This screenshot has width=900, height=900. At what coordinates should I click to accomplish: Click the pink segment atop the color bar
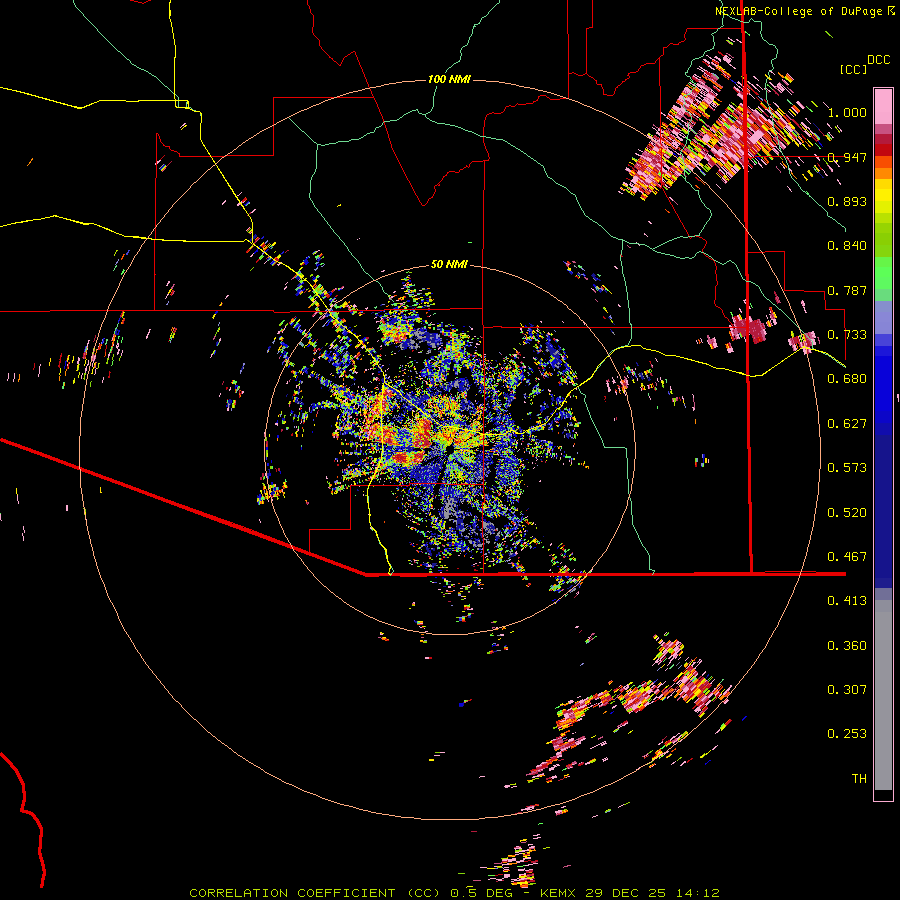(x=883, y=106)
